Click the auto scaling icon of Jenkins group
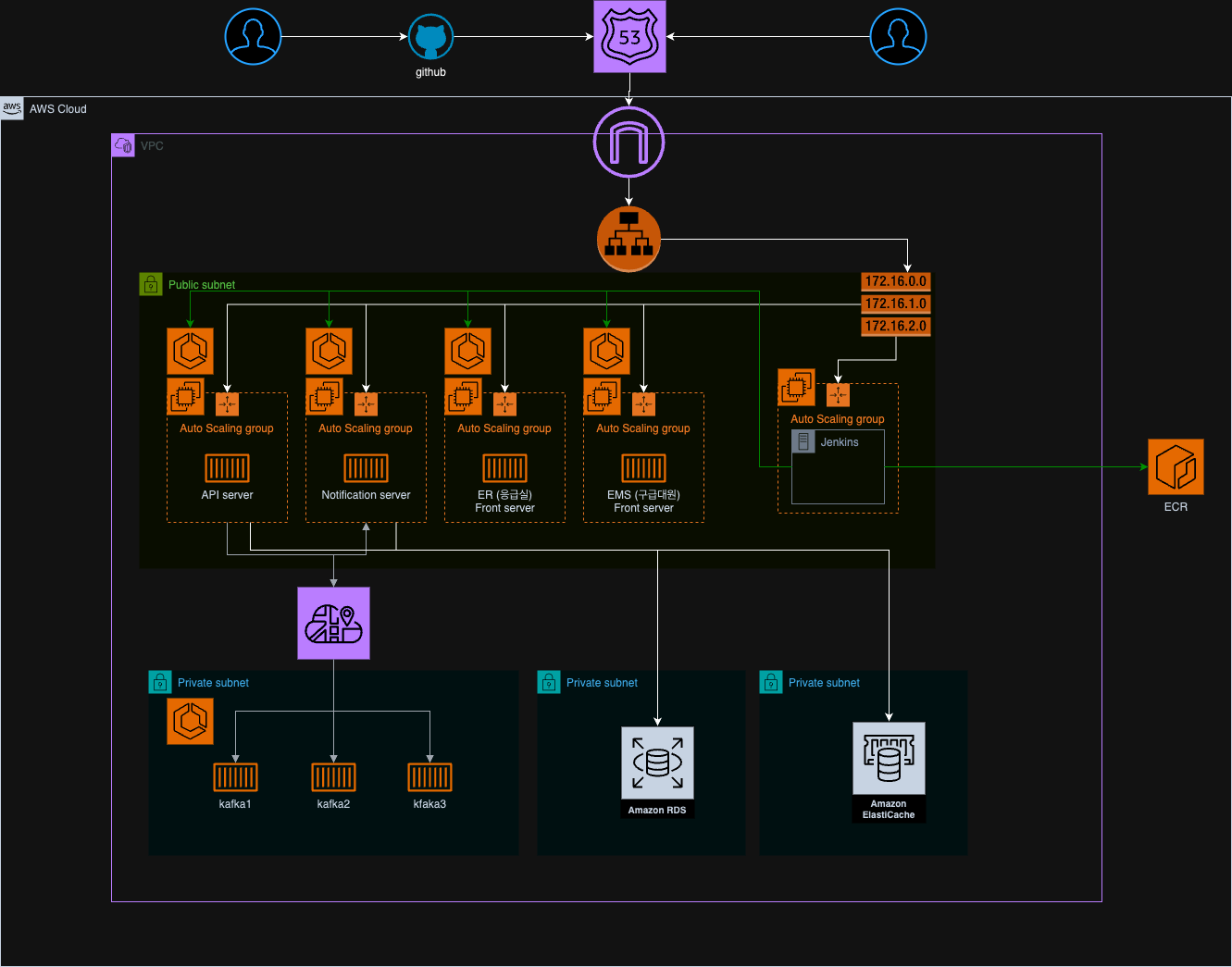 pos(838,395)
